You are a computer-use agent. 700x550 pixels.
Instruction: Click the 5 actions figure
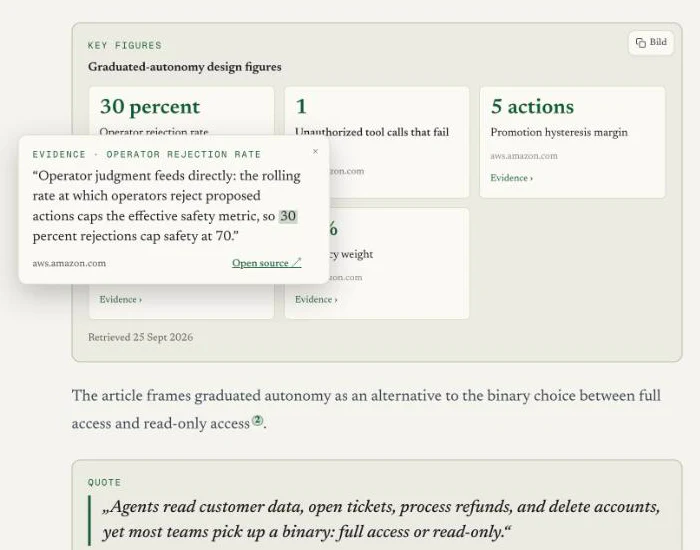coord(532,106)
